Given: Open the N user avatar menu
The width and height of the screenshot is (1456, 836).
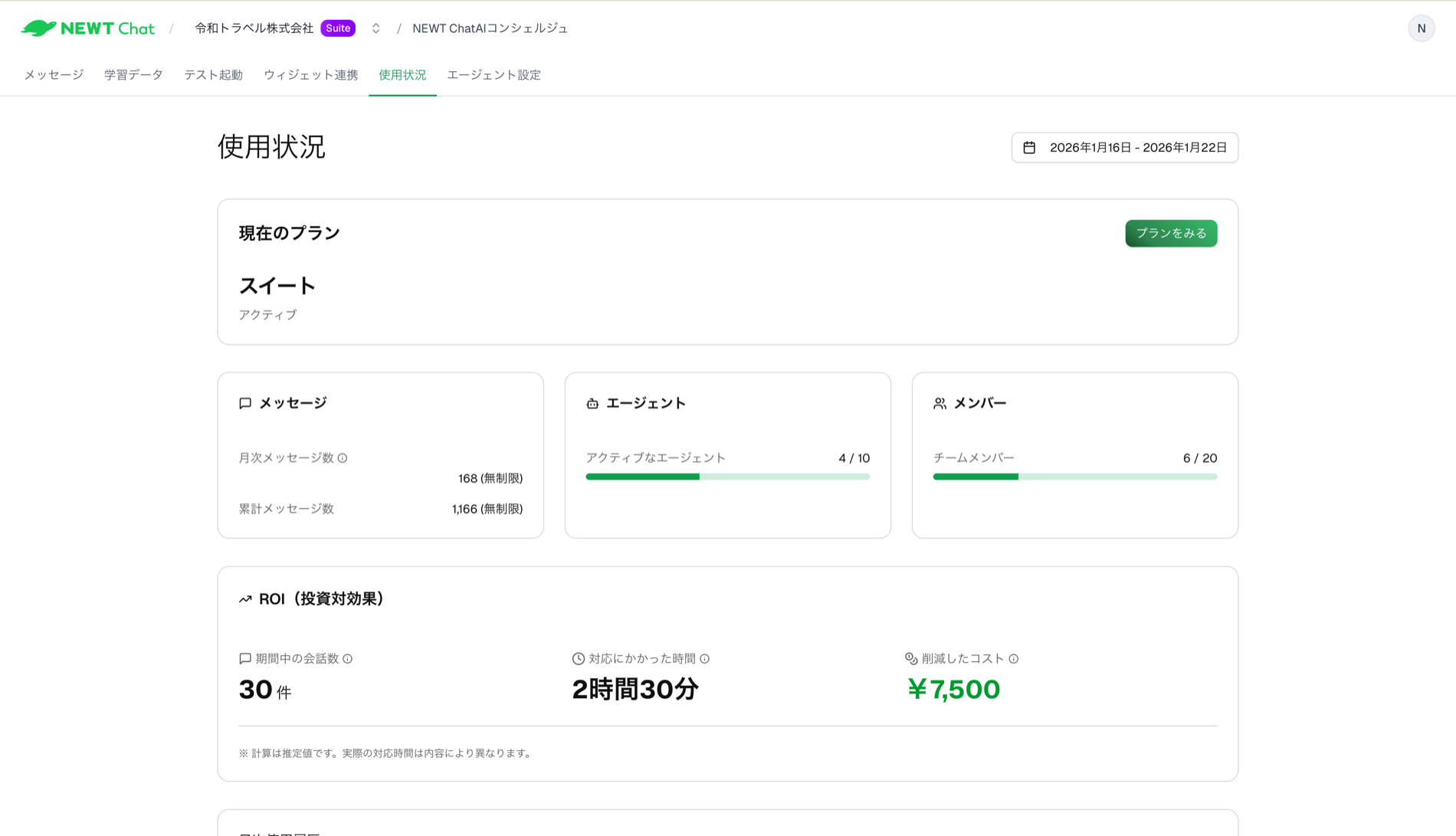Looking at the screenshot, I should click(x=1422, y=28).
